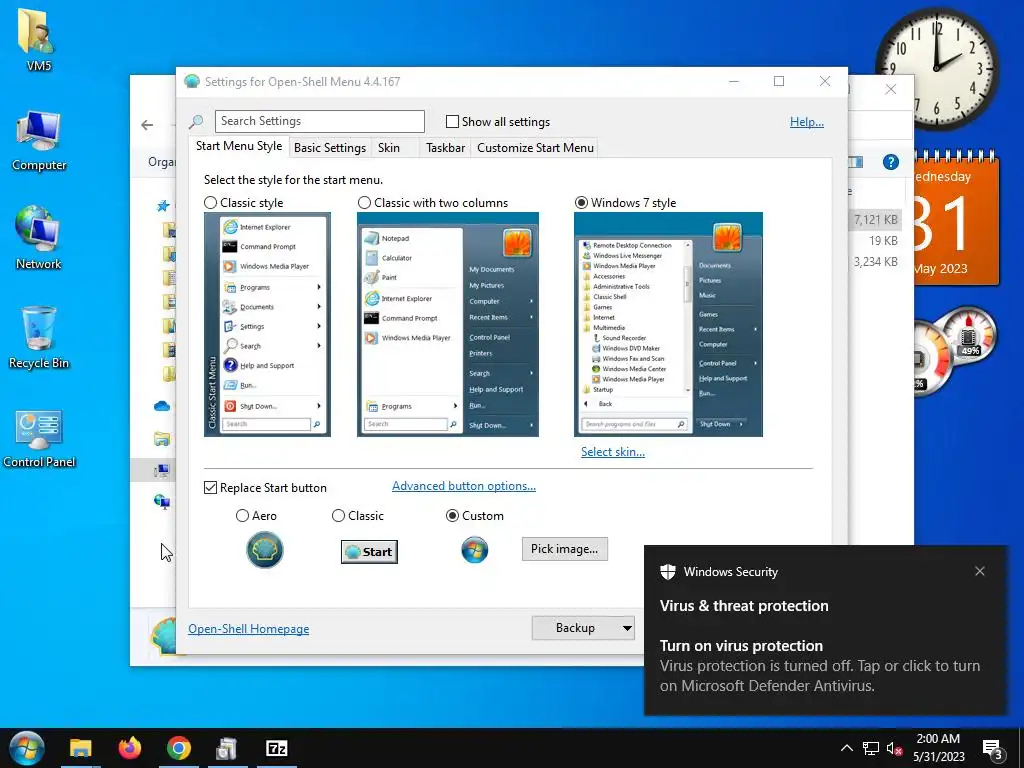Select the Classic style radio button
The height and width of the screenshot is (768, 1024).
pyautogui.click(x=210, y=203)
